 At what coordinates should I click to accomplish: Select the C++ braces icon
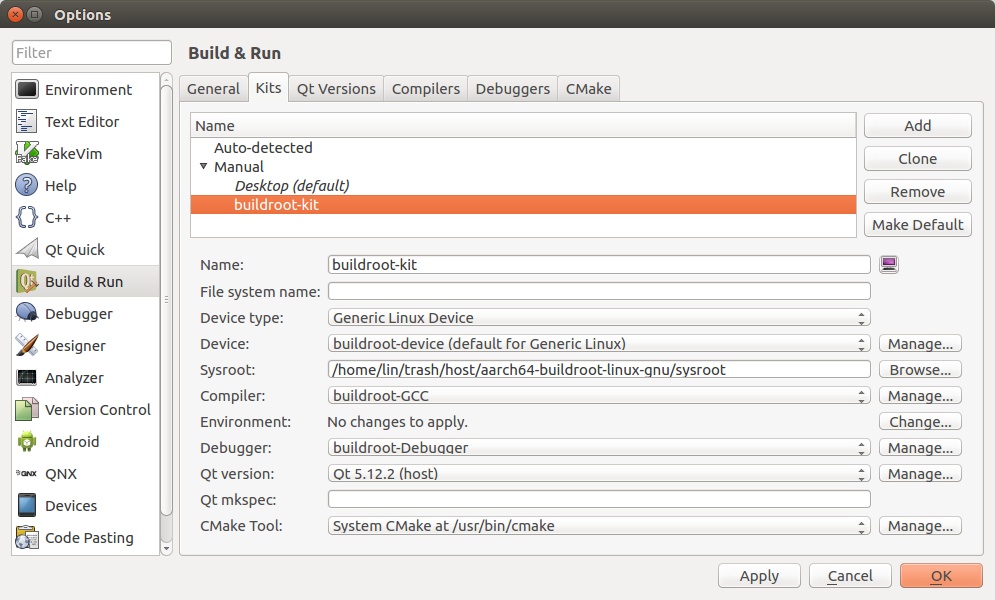[x=27, y=218]
